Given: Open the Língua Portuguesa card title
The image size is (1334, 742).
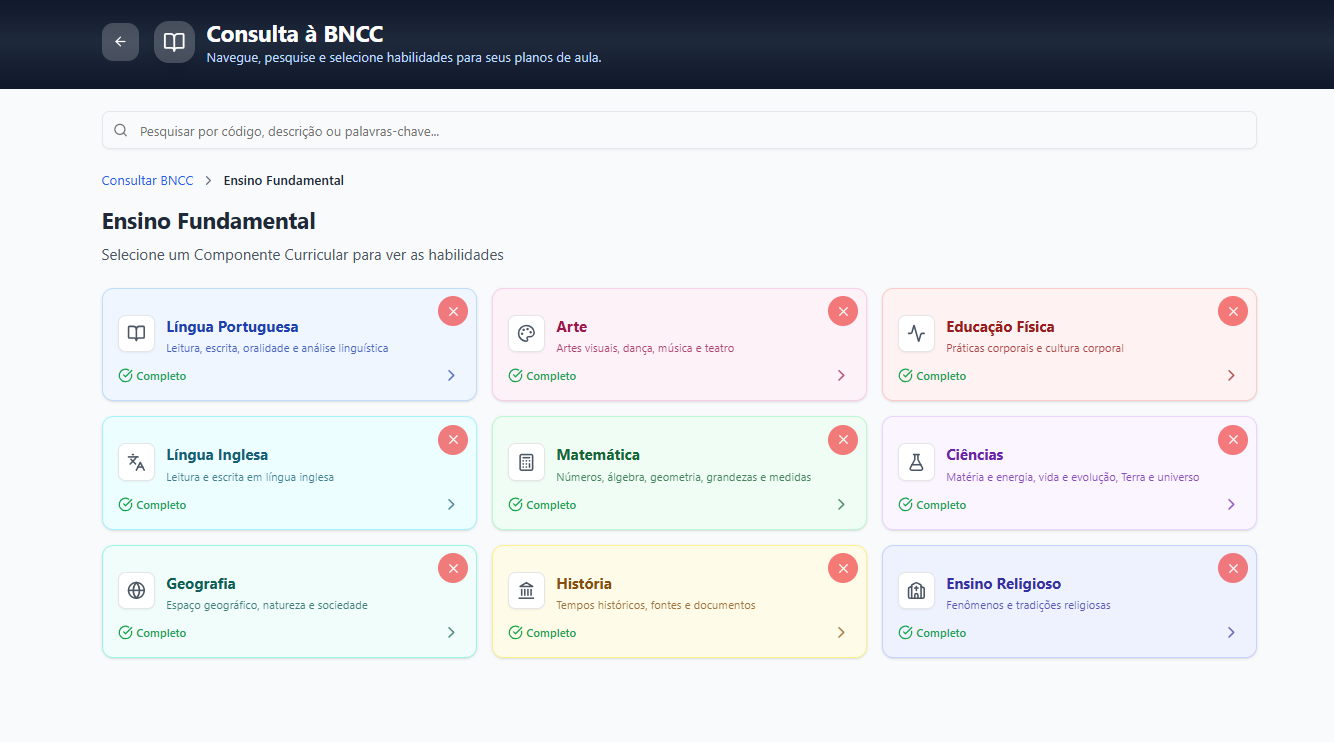Looking at the screenshot, I should click(x=232, y=327).
